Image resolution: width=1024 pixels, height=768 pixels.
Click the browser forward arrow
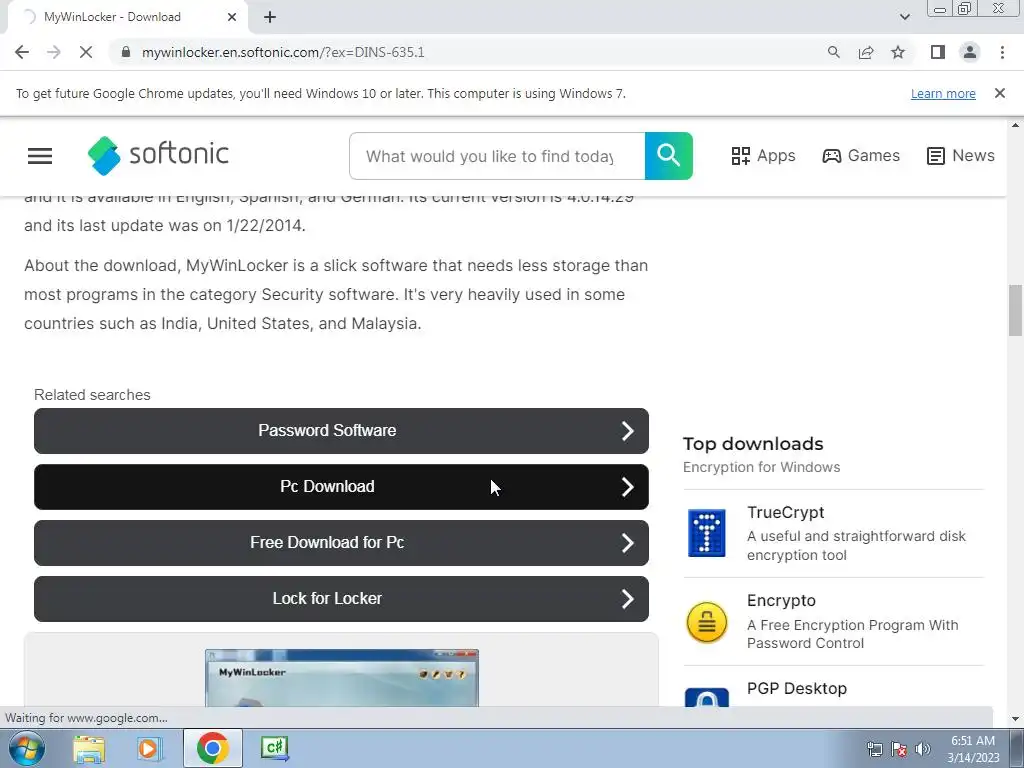(54, 52)
